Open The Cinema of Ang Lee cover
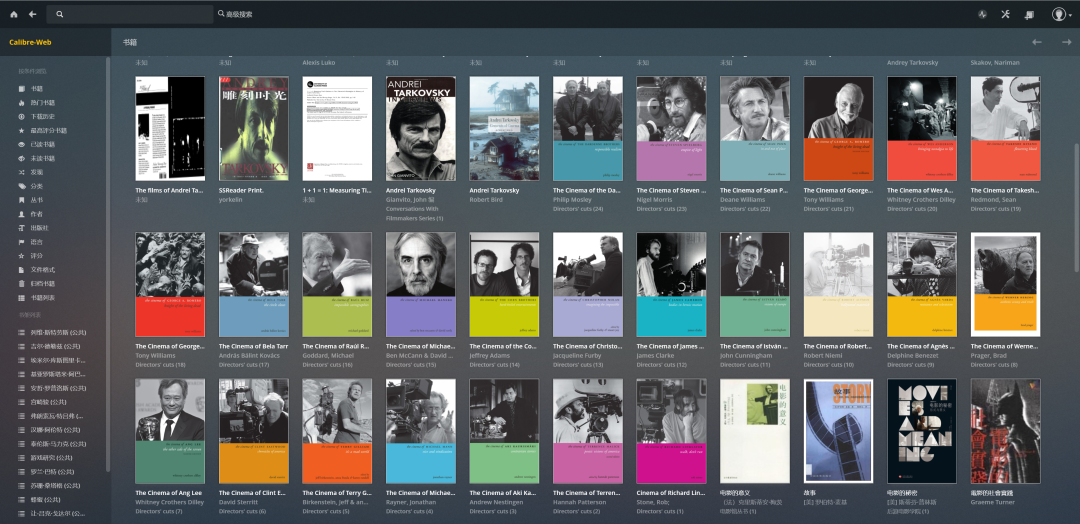This screenshot has height=524, width=1080. click(x=169, y=431)
